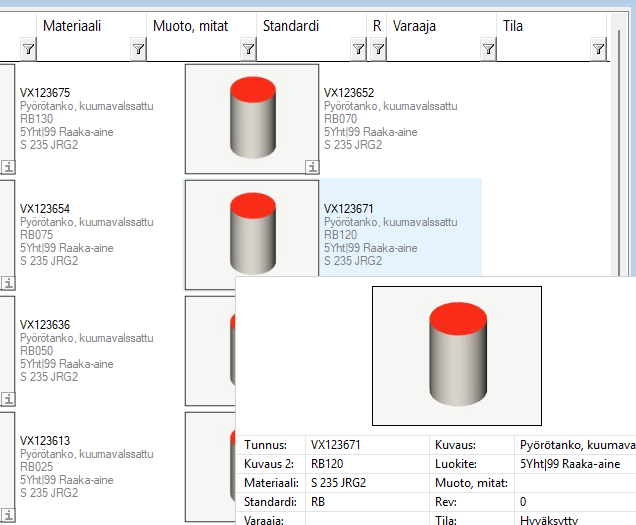This screenshot has height=525, width=636.
Task: Expand the Varaaja filter dropdown
Action: tap(488, 48)
